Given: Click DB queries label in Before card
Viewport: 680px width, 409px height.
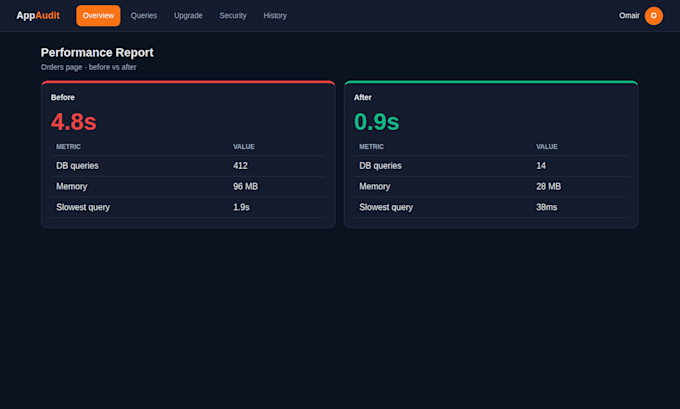Looking at the screenshot, I should [77, 166].
